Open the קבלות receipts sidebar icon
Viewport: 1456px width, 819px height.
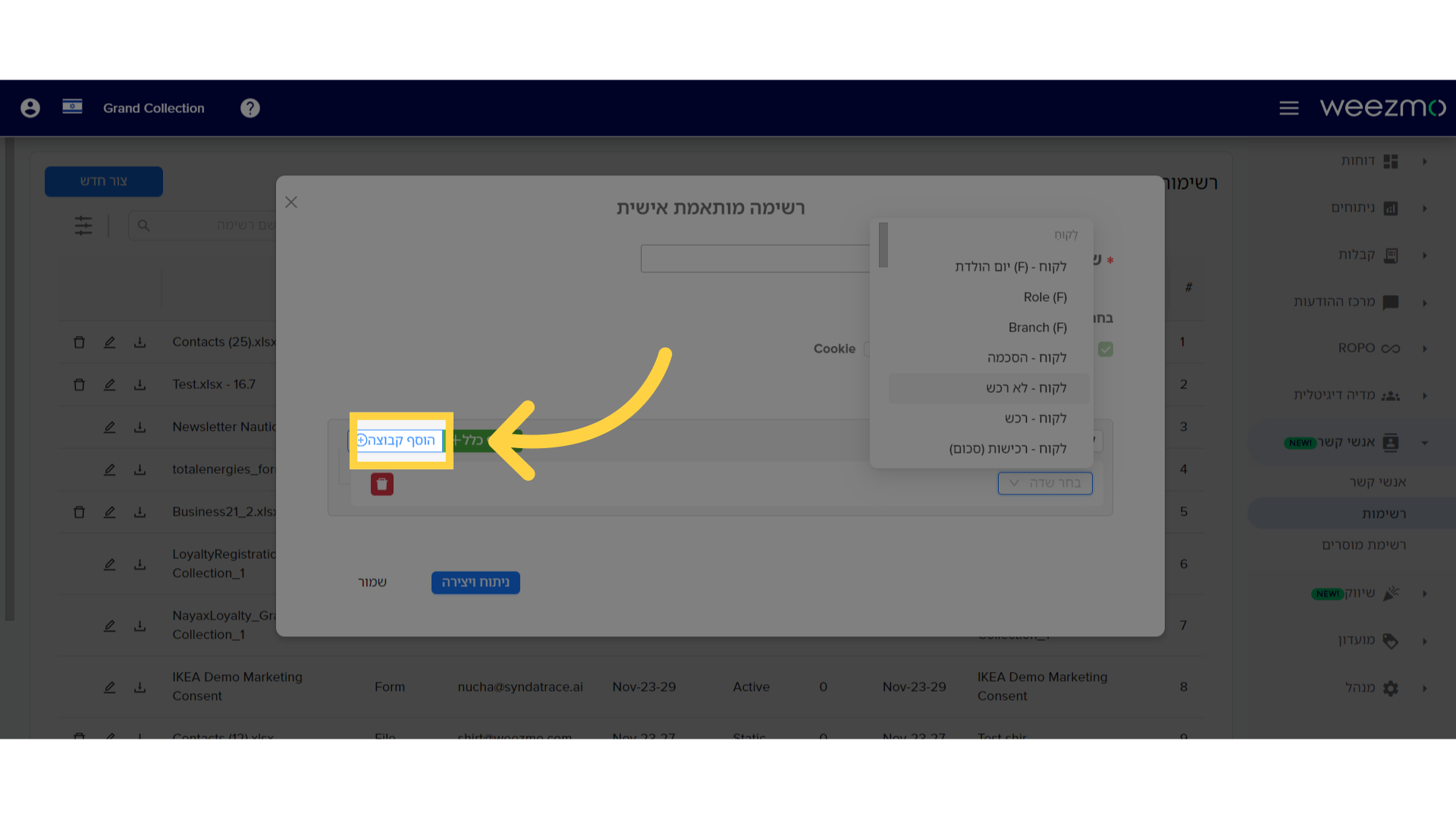[1391, 255]
